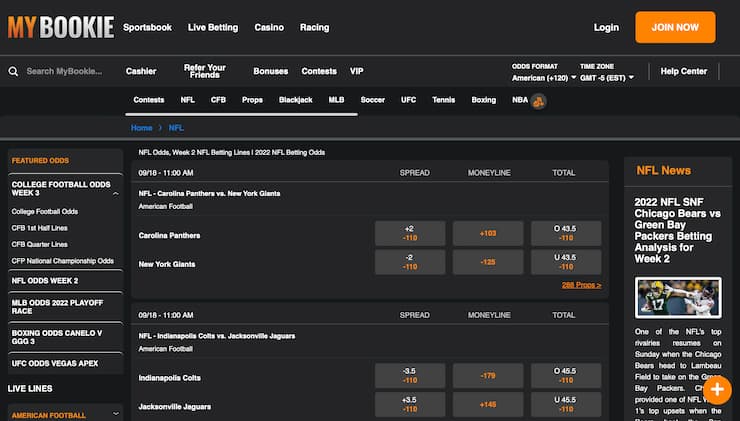Image resolution: width=740 pixels, height=421 pixels.
Task: Pick Over 45.5 total
Action: [566, 376]
